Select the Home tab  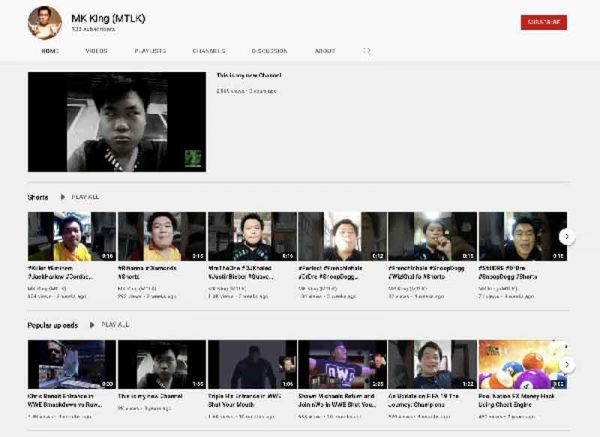point(49,50)
